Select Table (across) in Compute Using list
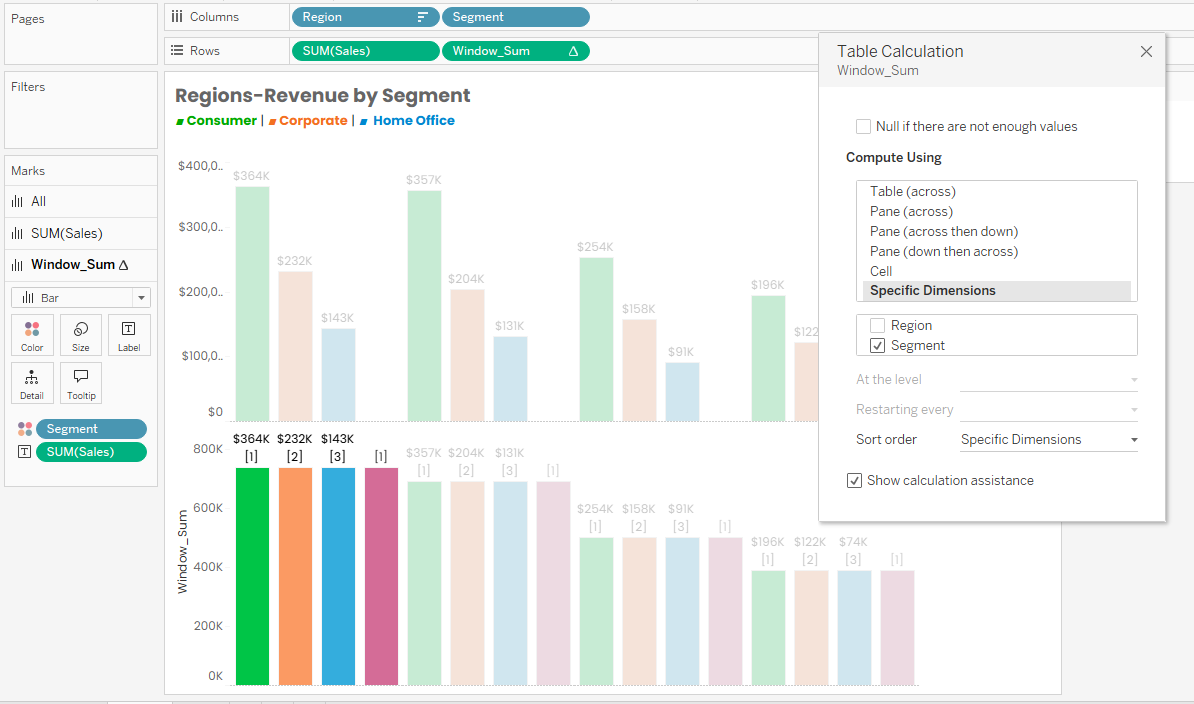The image size is (1194, 704). point(912,192)
